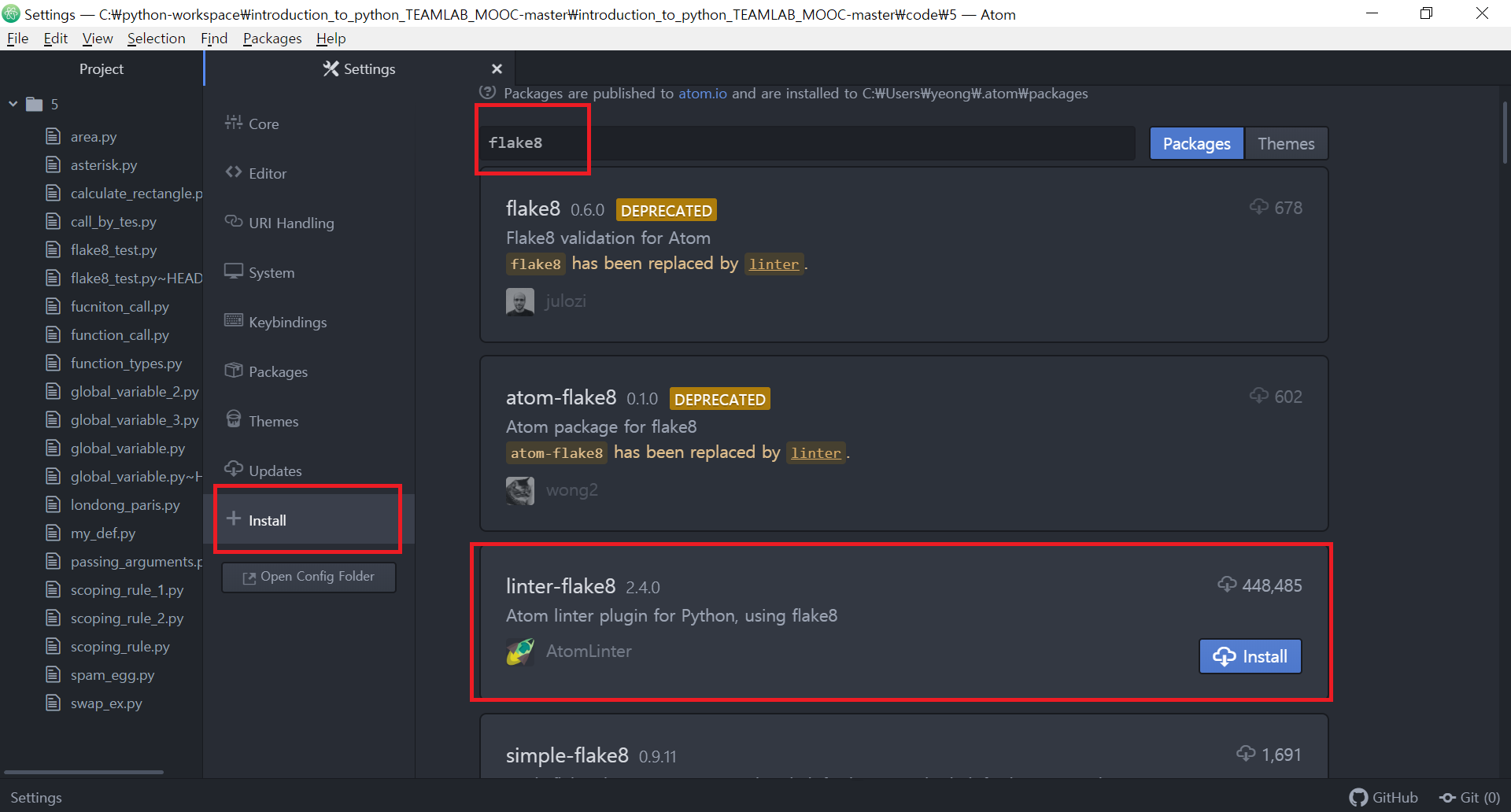
Task: Follow linter link in flake8 card
Action: coord(774,264)
